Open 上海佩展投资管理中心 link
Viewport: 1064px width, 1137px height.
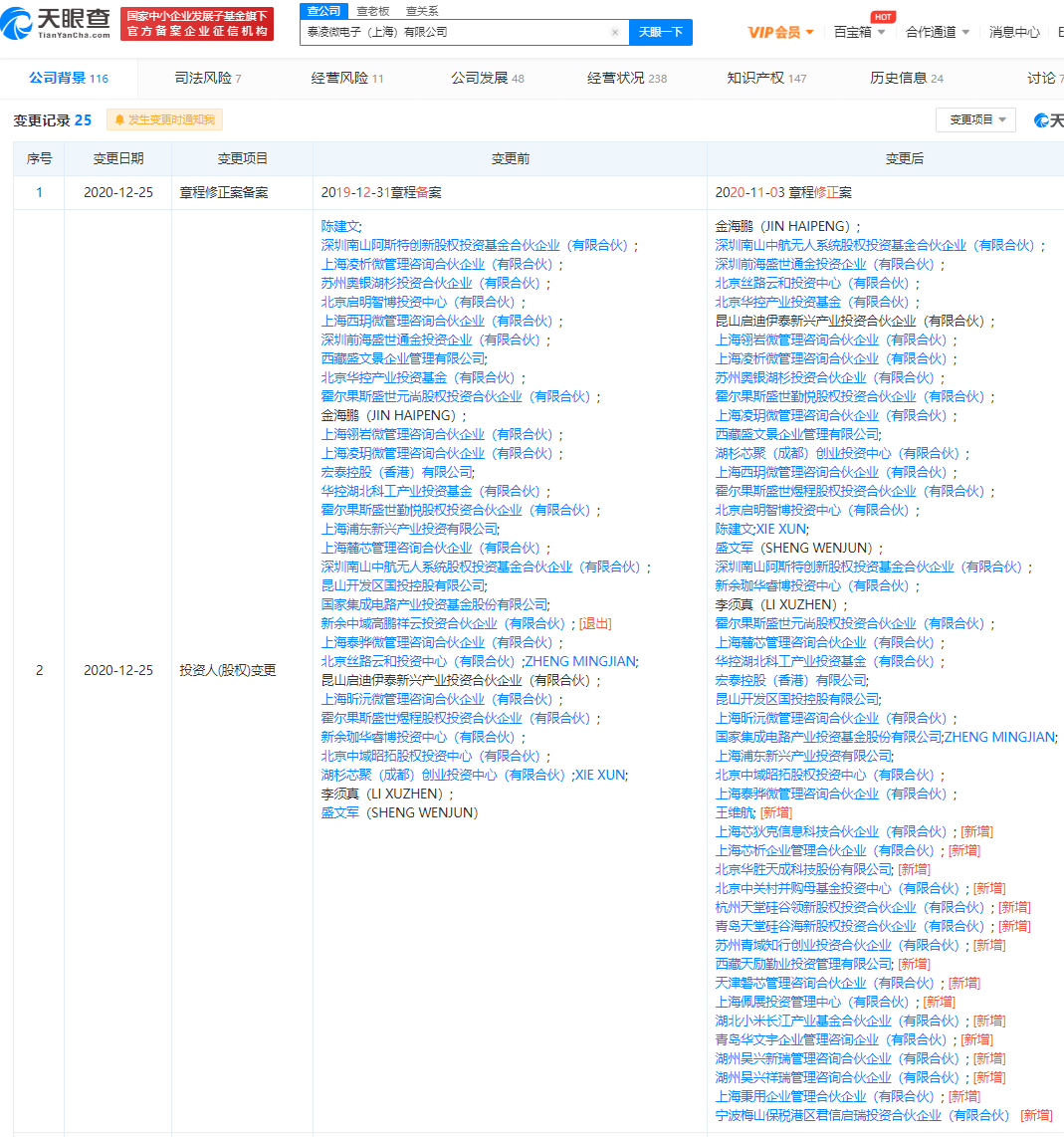(x=812, y=1002)
